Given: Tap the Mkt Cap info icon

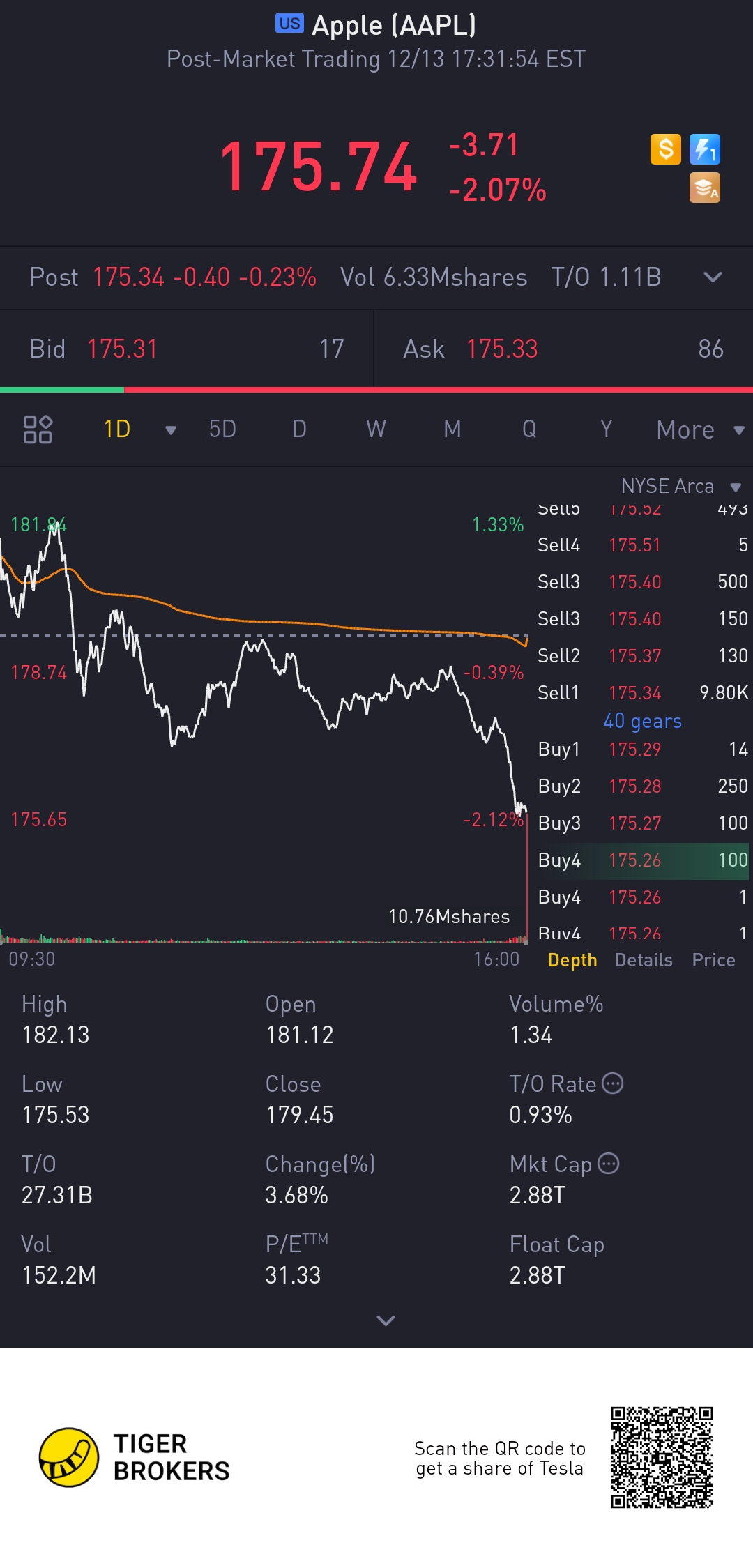Looking at the screenshot, I should tap(609, 1164).
